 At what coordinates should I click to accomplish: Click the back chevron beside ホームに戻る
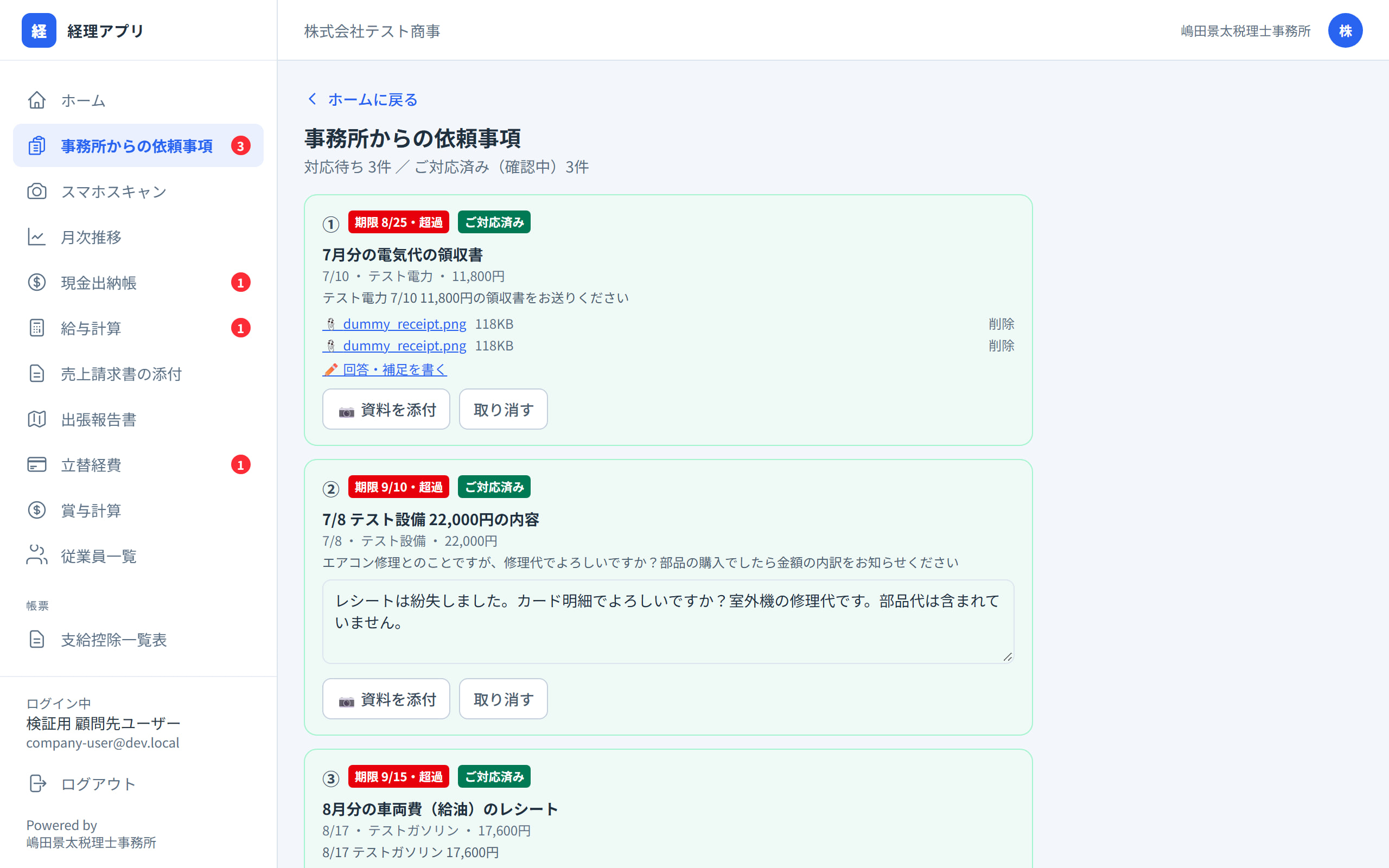pos(312,99)
